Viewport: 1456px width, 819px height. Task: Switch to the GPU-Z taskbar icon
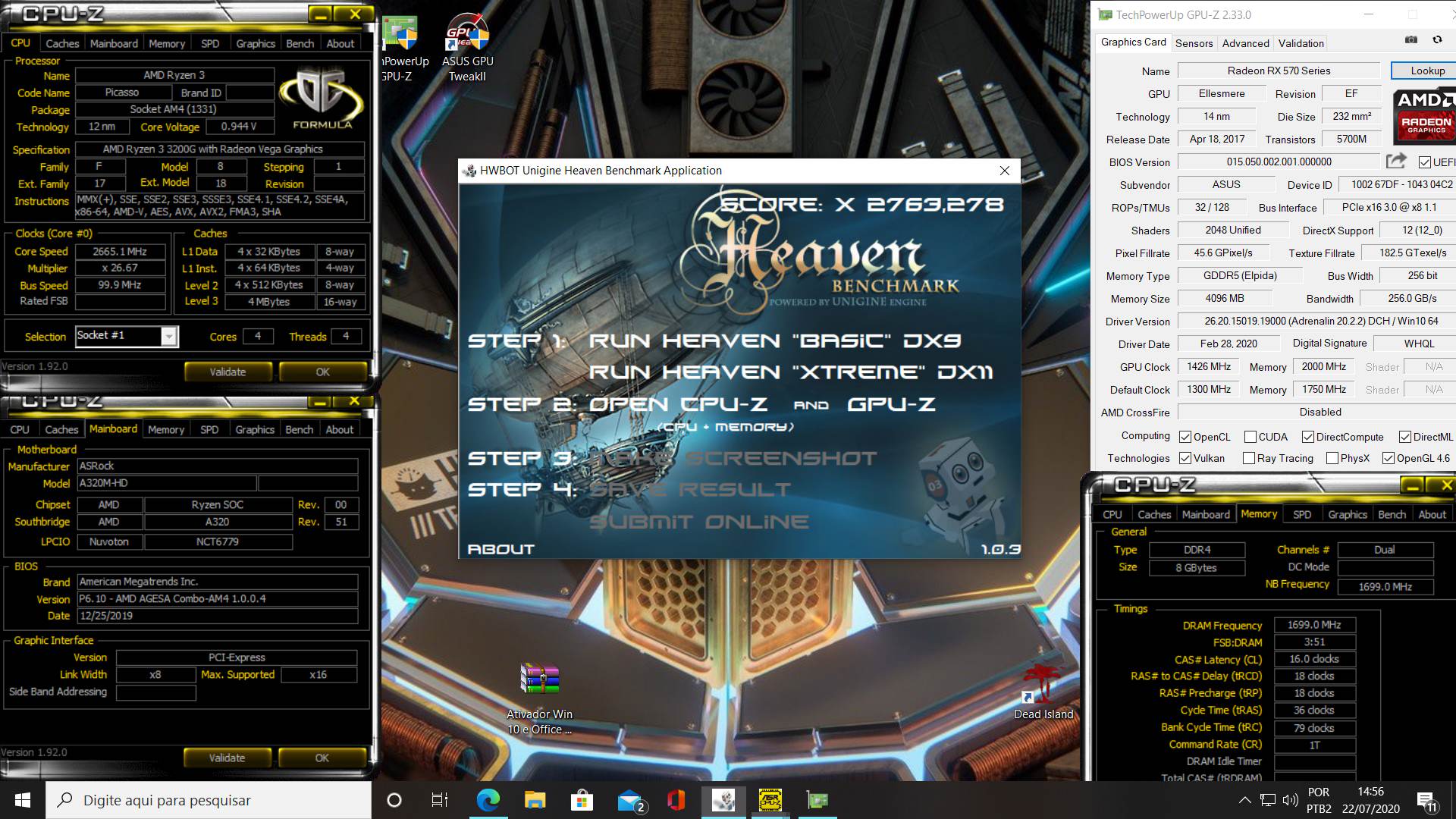817,800
